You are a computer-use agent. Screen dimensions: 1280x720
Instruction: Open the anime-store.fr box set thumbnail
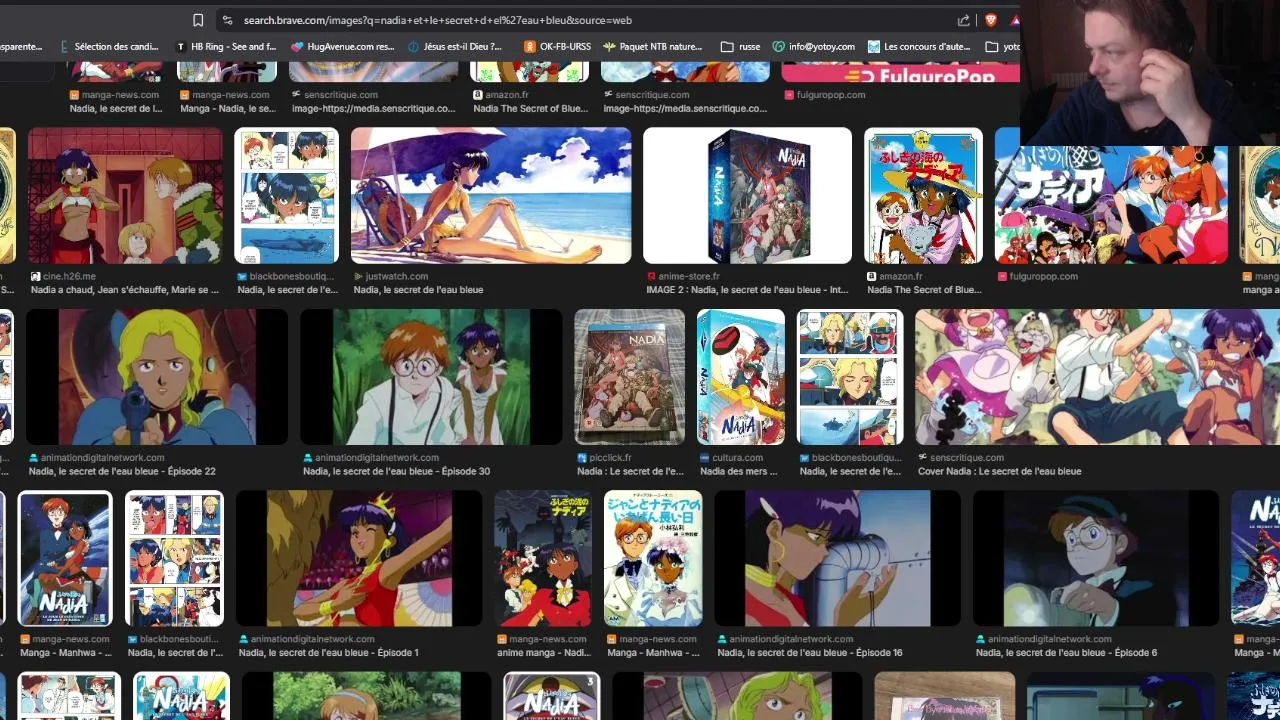747,195
